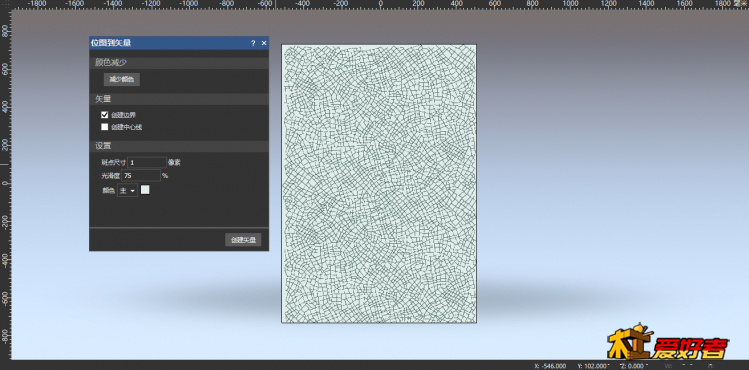This screenshot has width=749, height=370.
Task: Click the X coordinate readout -546.000
Action: point(550,366)
